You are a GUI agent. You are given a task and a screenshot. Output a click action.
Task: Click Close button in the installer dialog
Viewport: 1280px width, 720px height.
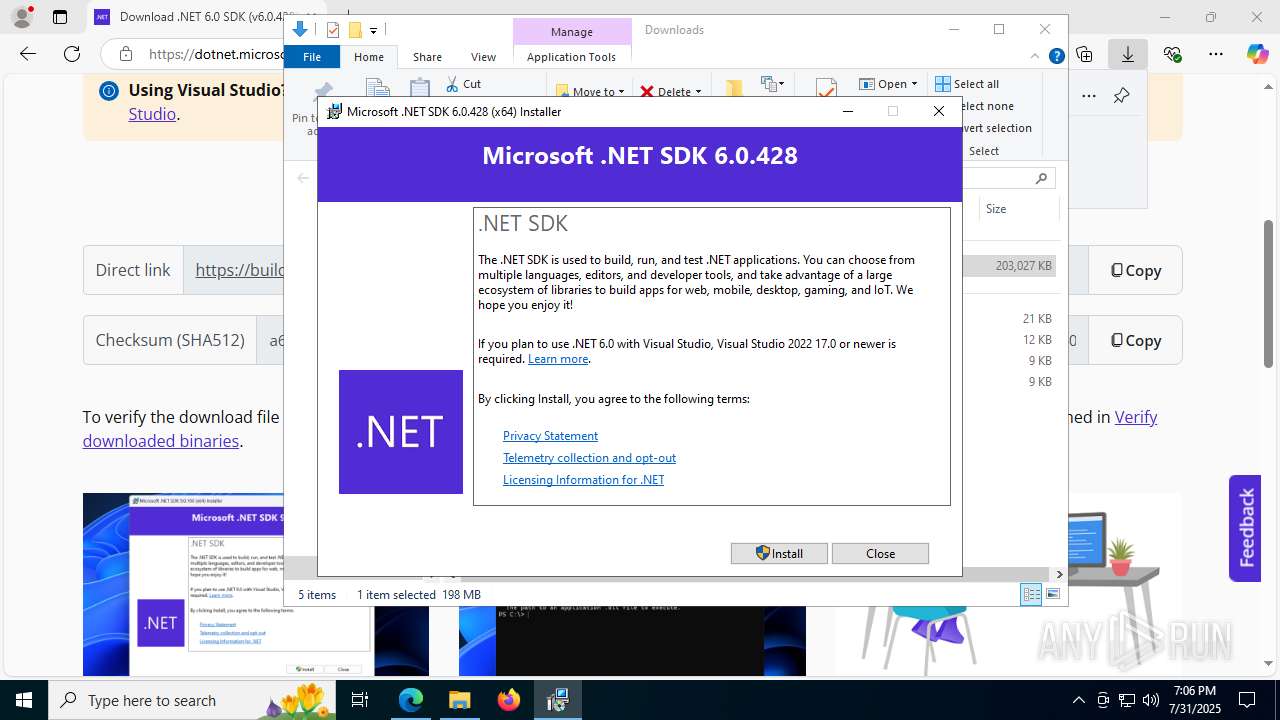pyautogui.click(x=880, y=553)
